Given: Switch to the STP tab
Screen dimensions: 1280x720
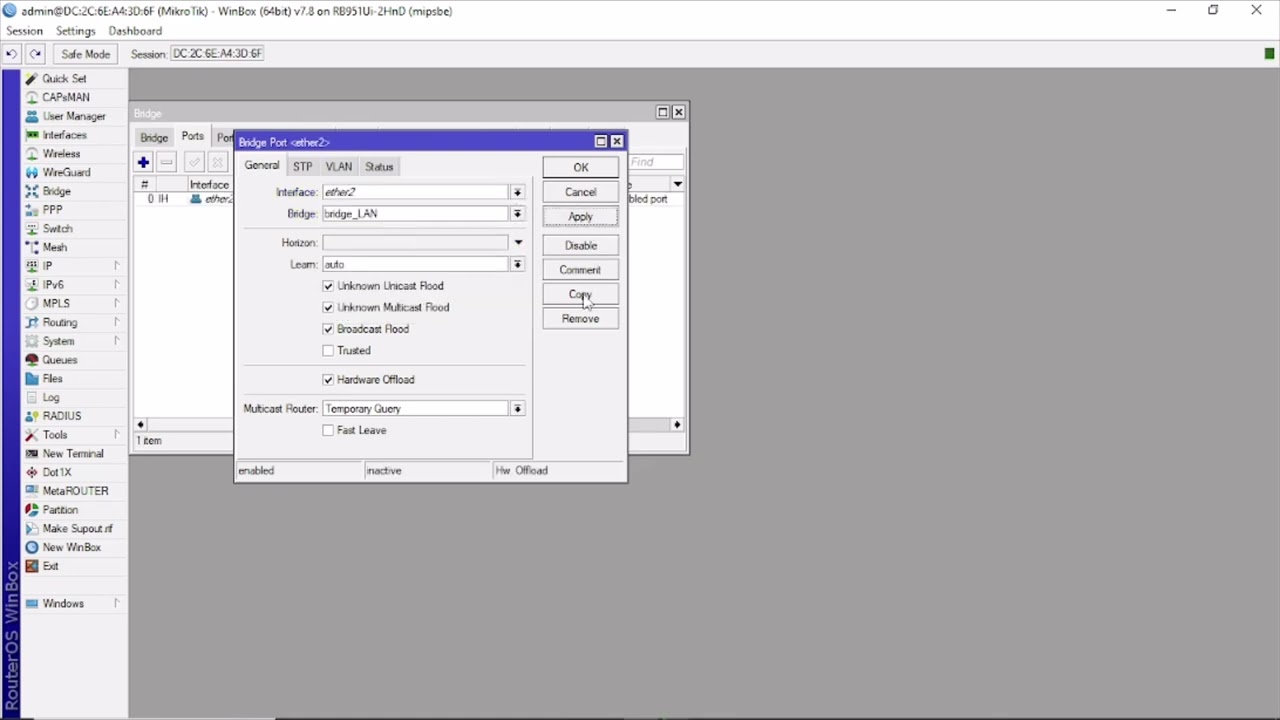Looking at the screenshot, I should point(302,167).
